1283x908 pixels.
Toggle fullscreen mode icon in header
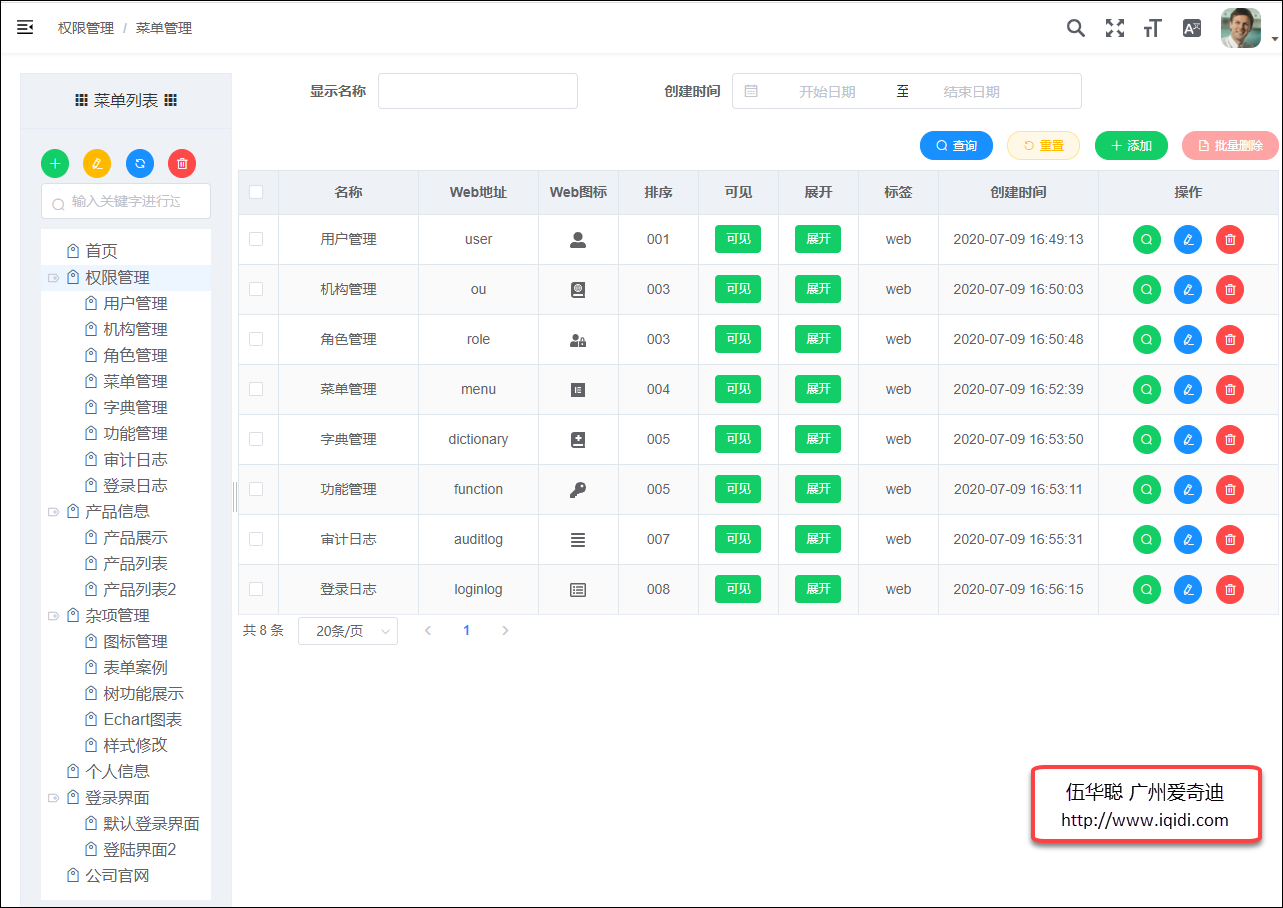[x=1115, y=28]
